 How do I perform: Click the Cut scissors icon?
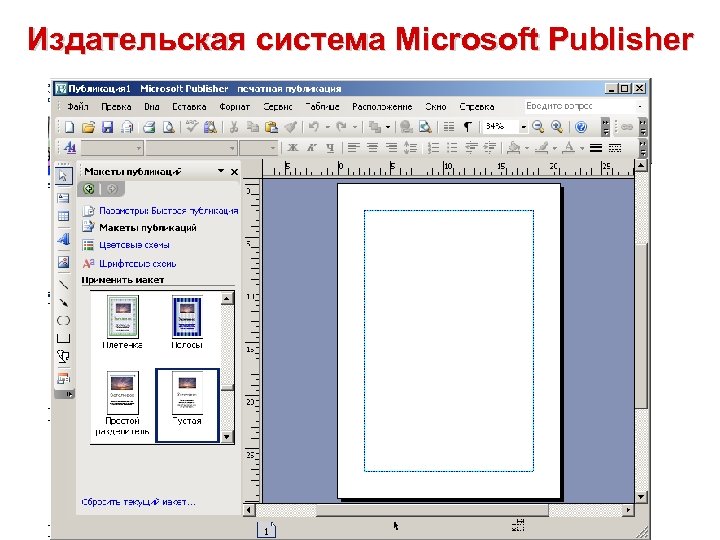234,127
